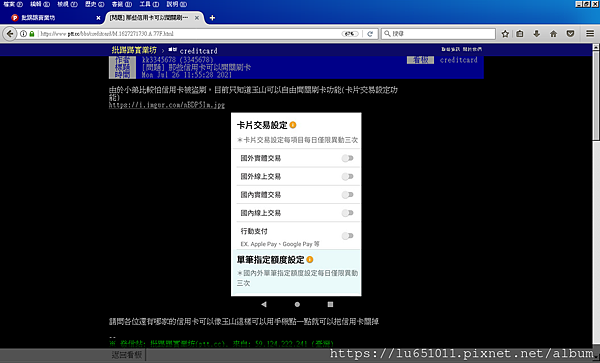This screenshot has width=600, height=363.
Task: Open the Firefox hamburger menu
Action: pos(590,34)
